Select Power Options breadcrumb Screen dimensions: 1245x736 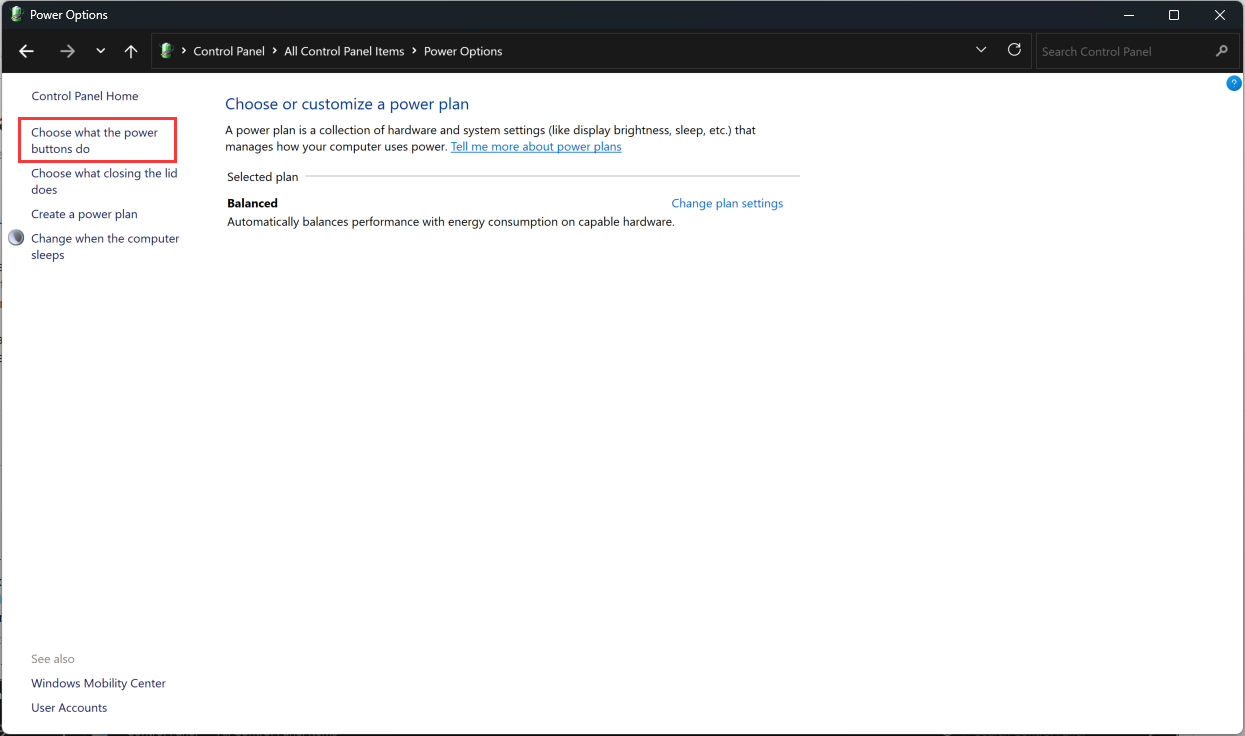tap(463, 51)
